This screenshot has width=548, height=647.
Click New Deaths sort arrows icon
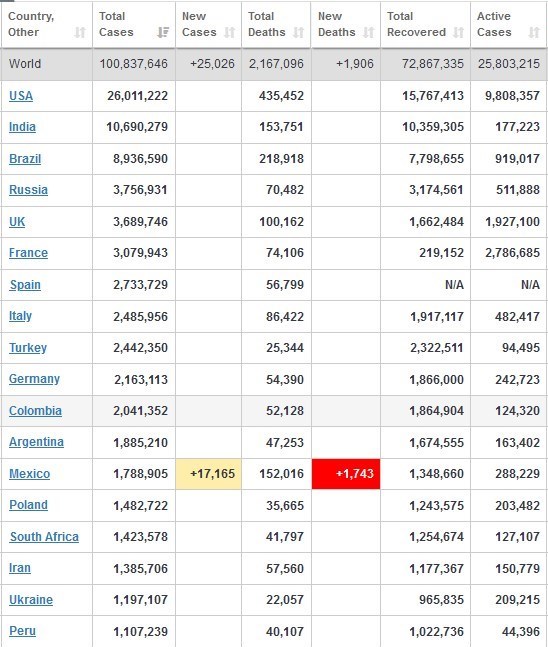coord(368,32)
